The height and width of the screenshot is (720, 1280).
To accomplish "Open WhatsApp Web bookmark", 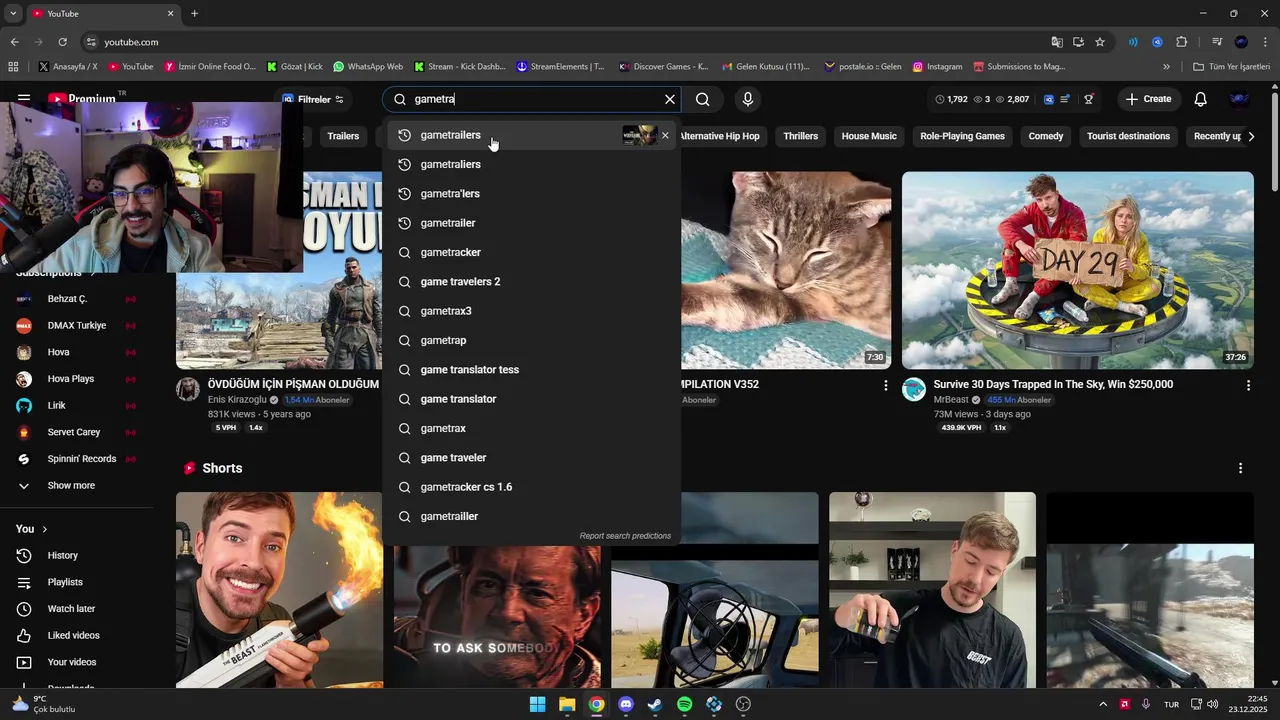I will point(368,67).
